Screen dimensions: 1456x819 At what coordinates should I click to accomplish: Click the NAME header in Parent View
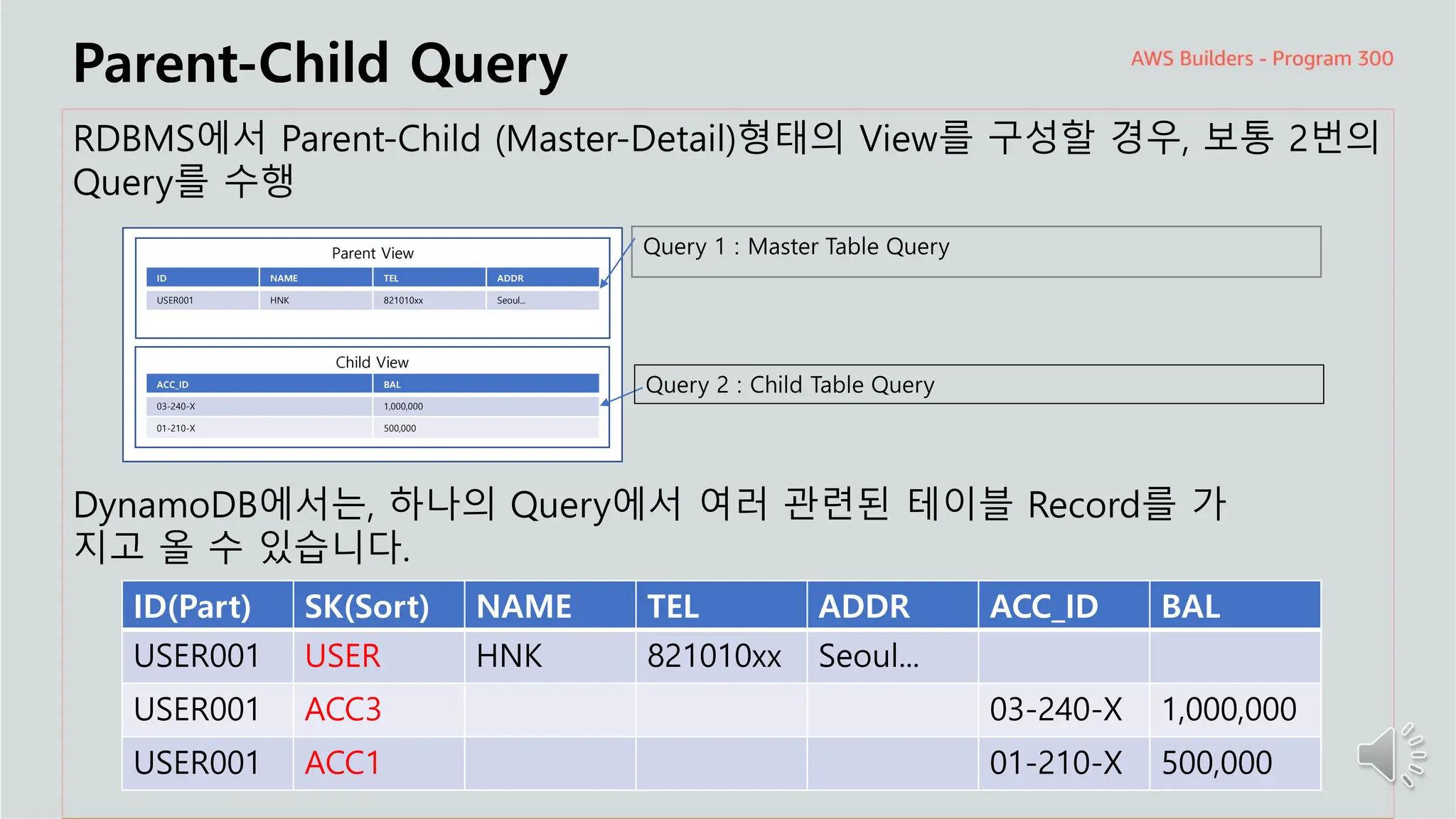316,278
